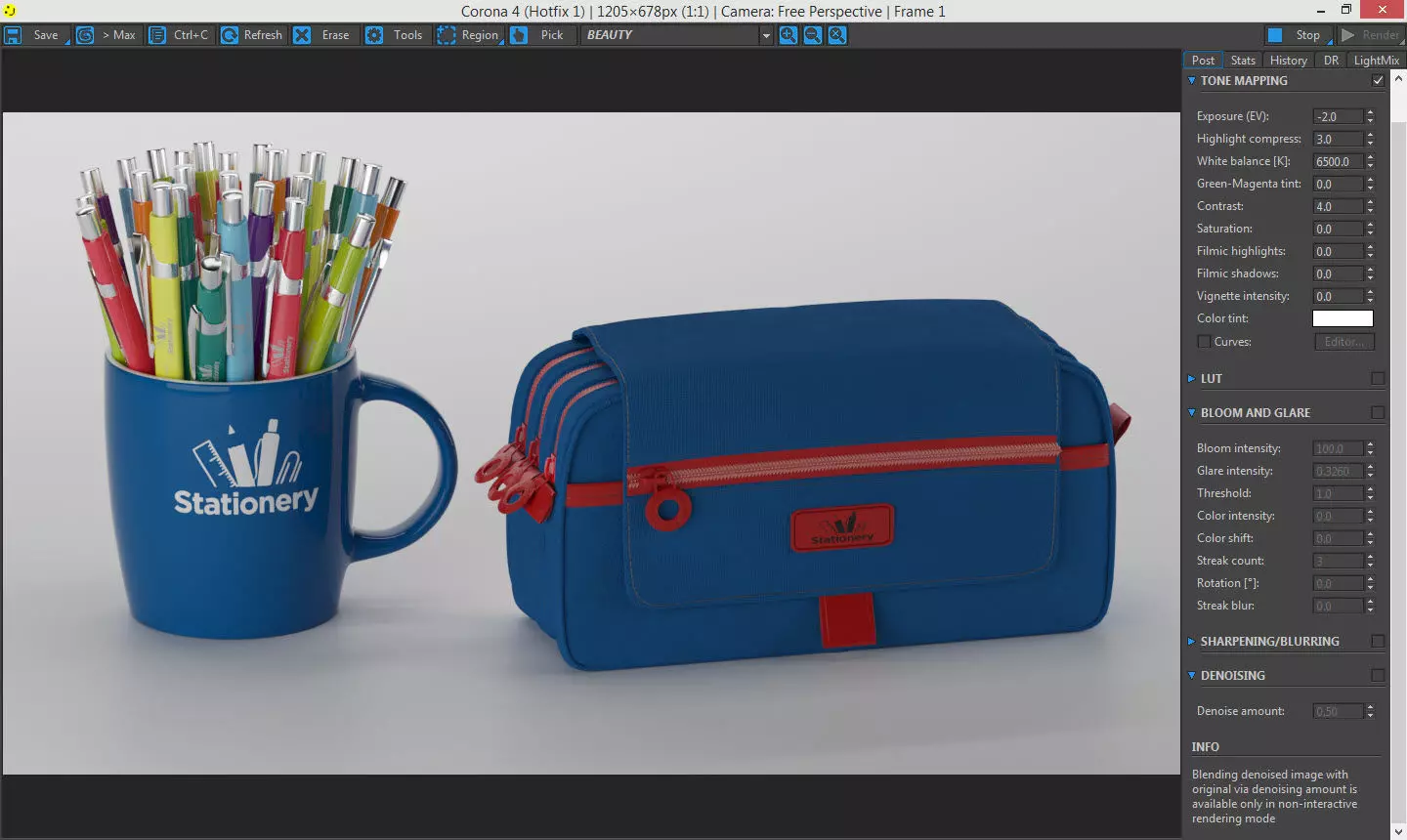Click the Save render button
Viewport: 1407px width, 840px height.
pyautogui.click(x=33, y=35)
